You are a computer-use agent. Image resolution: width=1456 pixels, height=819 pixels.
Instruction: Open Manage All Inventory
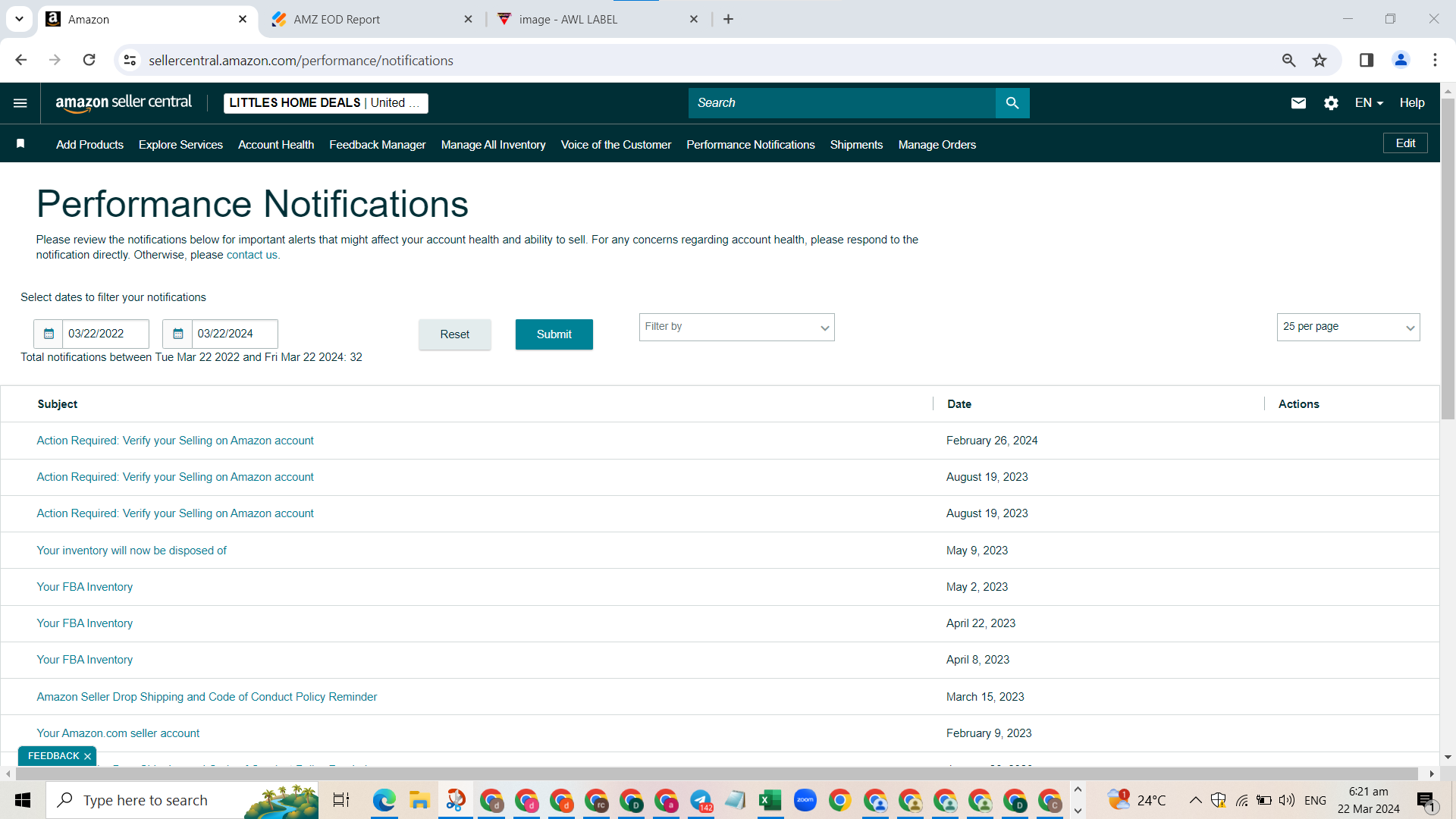pyautogui.click(x=494, y=145)
